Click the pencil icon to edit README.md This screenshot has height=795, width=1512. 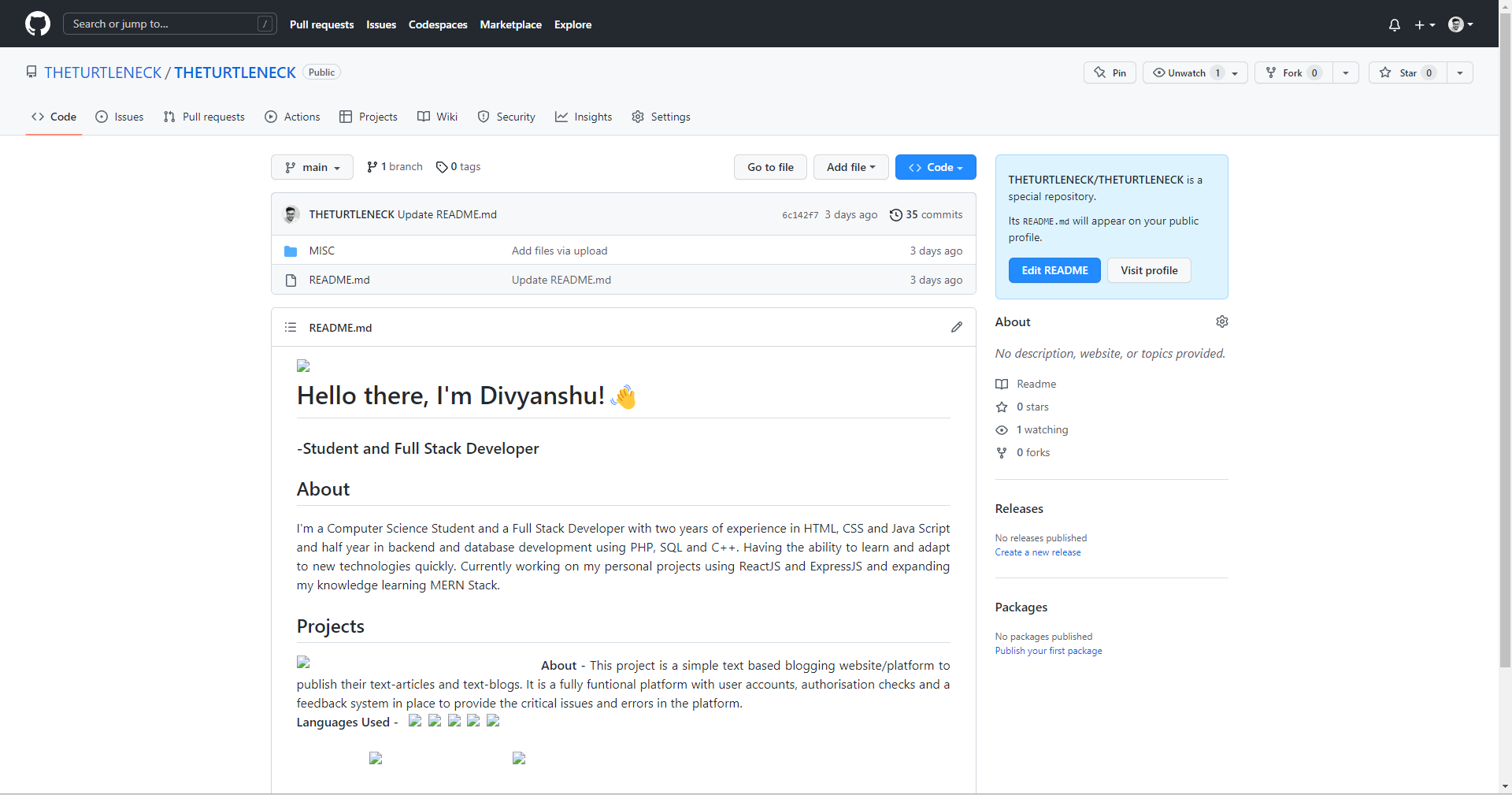pos(956,328)
